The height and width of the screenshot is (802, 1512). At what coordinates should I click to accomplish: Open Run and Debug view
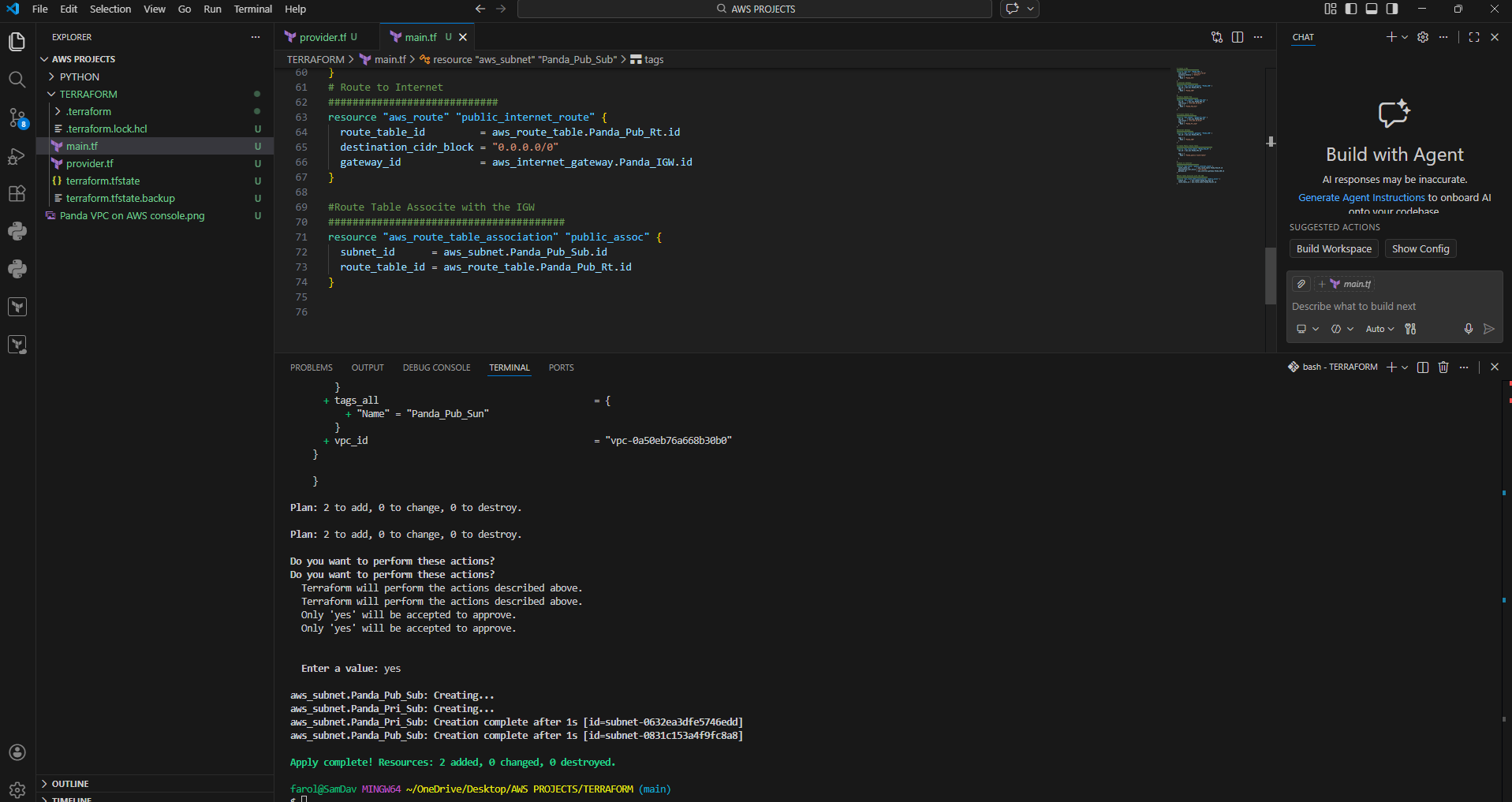pos(17,156)
